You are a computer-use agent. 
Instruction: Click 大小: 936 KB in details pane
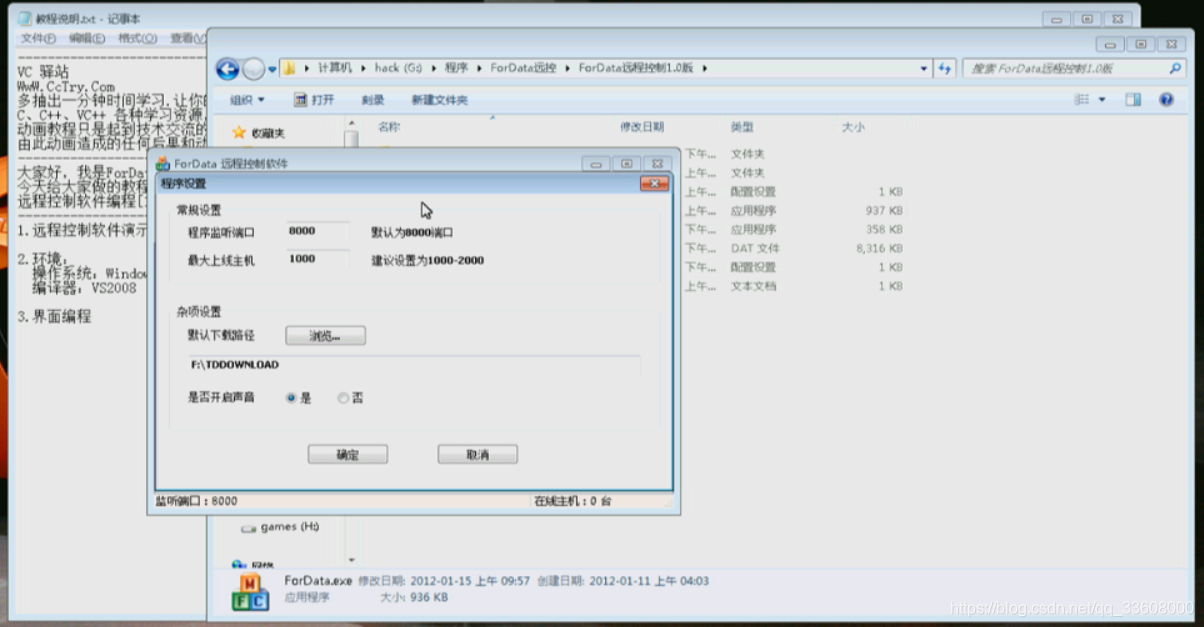[414, 597]
